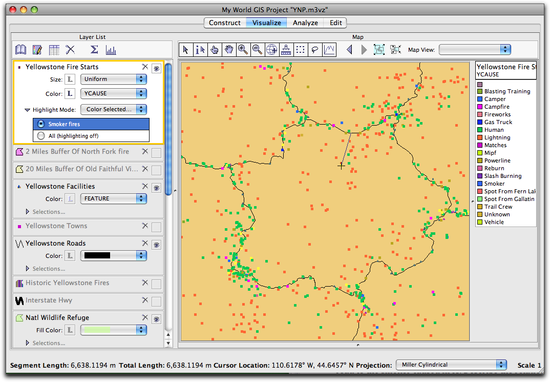
Task: Toggle visibility of Yellowstone Towns layer
Action: click(156, 227)
